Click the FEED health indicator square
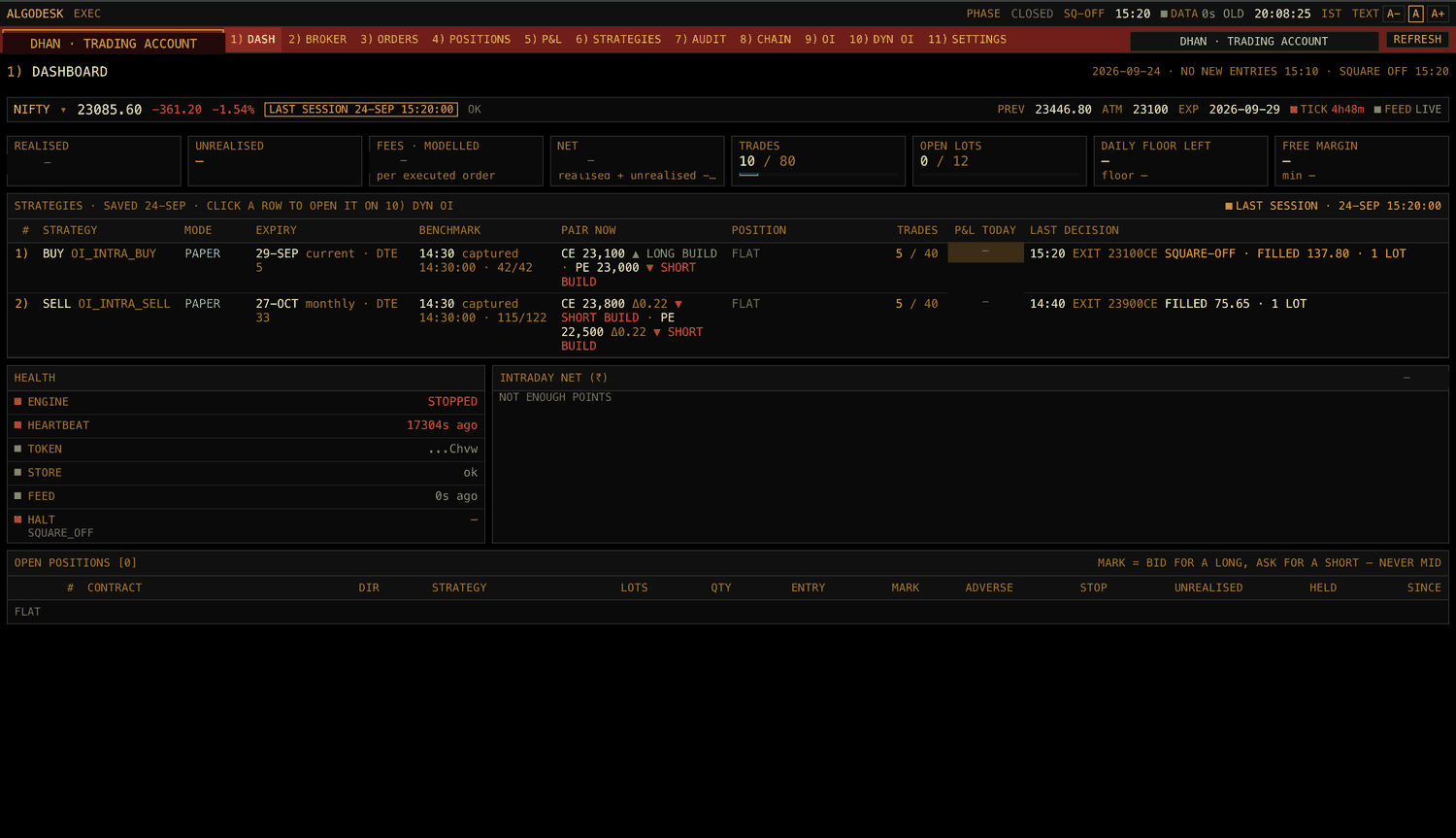The height and width of the screenshot is (838, 1456). [17, 495]
